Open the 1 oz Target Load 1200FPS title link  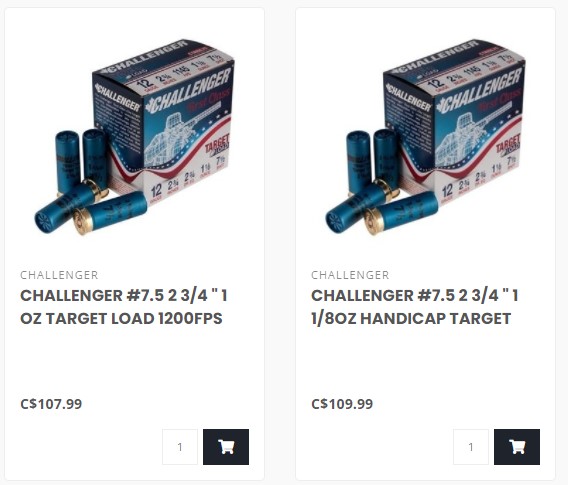(x=124, y=307)
